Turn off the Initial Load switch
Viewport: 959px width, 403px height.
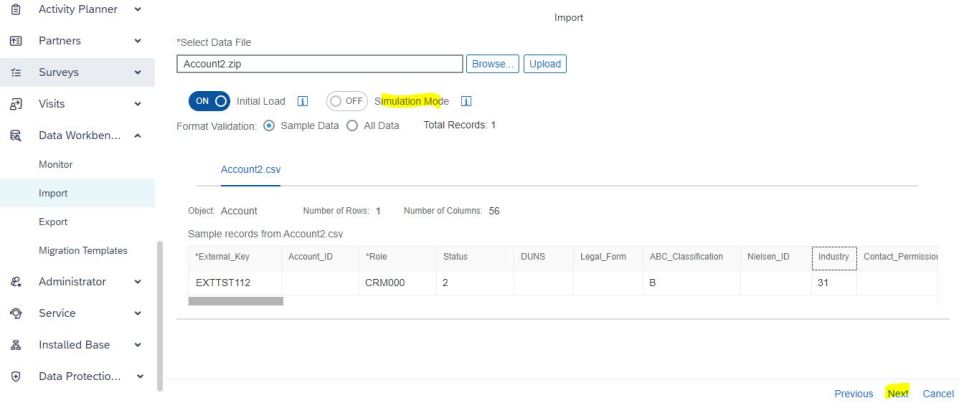coord(209,101)
